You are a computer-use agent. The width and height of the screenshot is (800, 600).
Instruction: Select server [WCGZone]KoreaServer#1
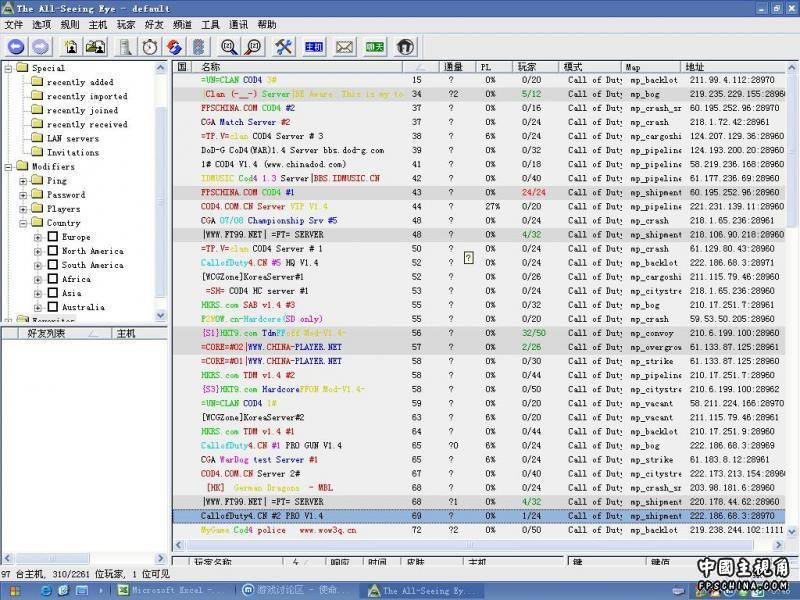click(479, 277)
